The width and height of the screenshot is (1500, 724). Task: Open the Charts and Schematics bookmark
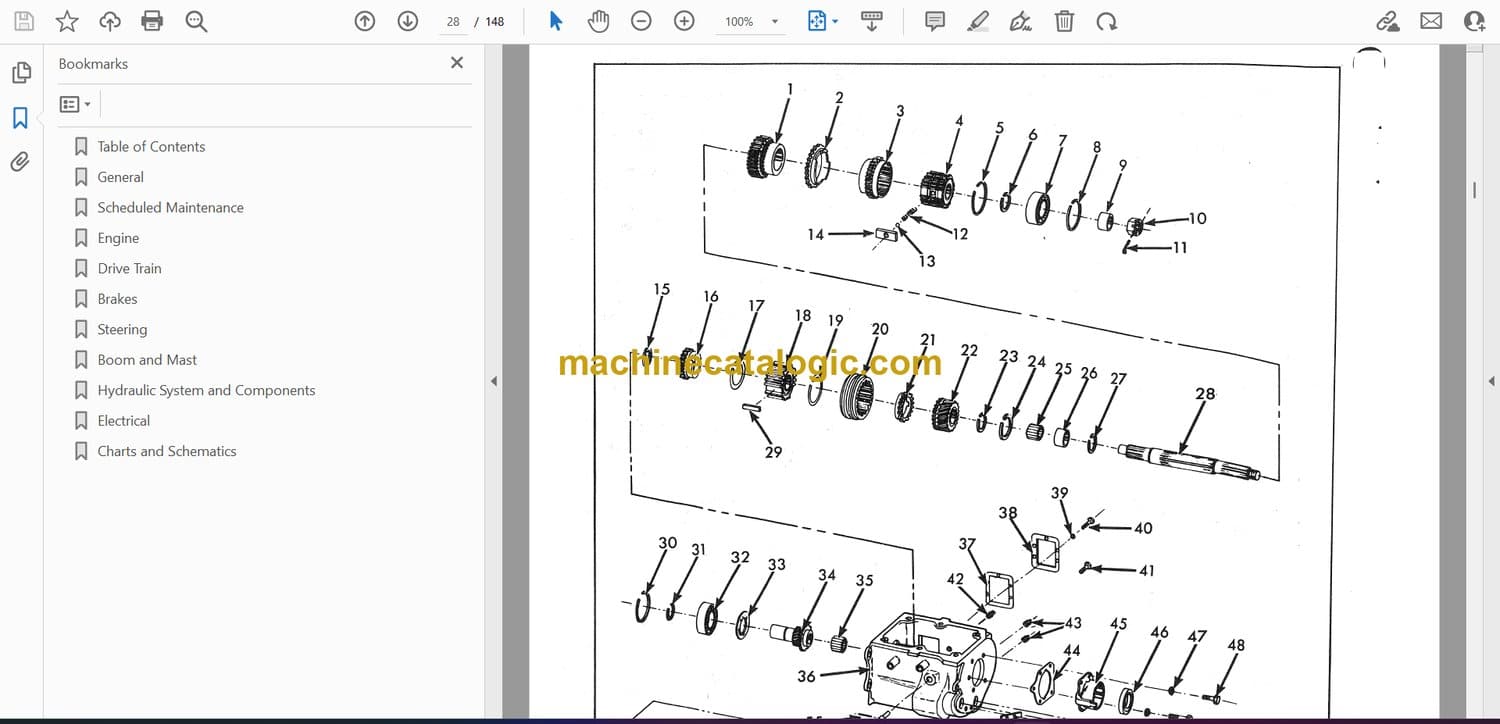pos(167,451)
